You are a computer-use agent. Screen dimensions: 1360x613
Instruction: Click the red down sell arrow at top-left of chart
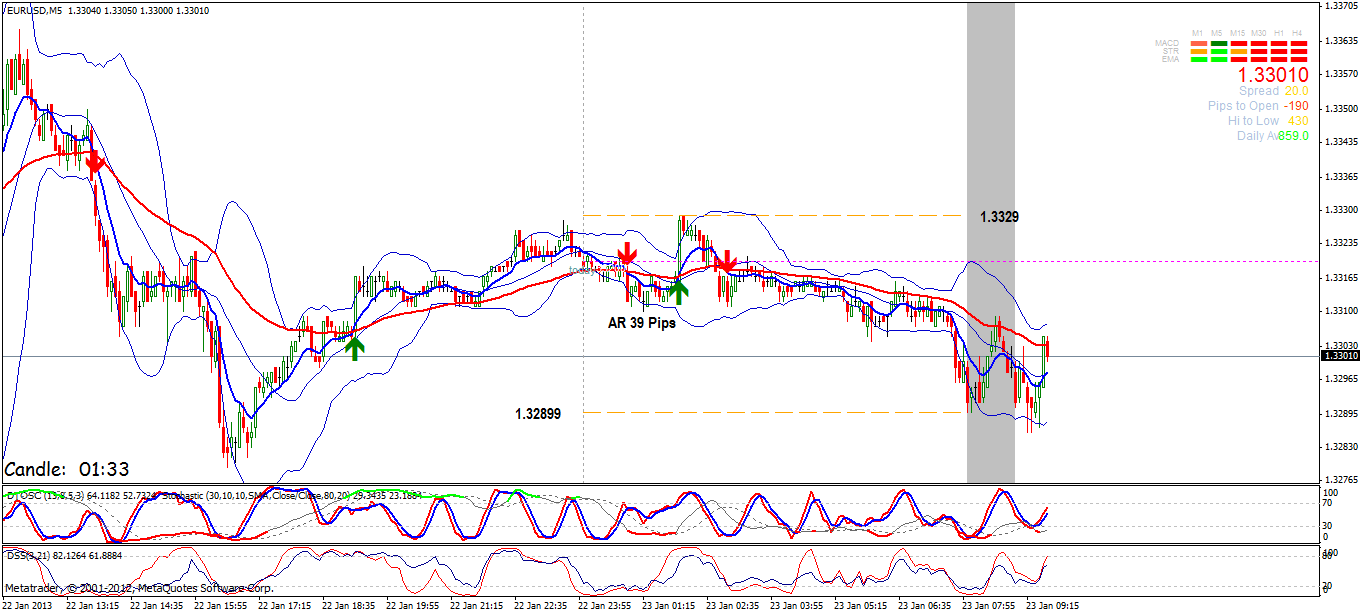coord(93,163)
